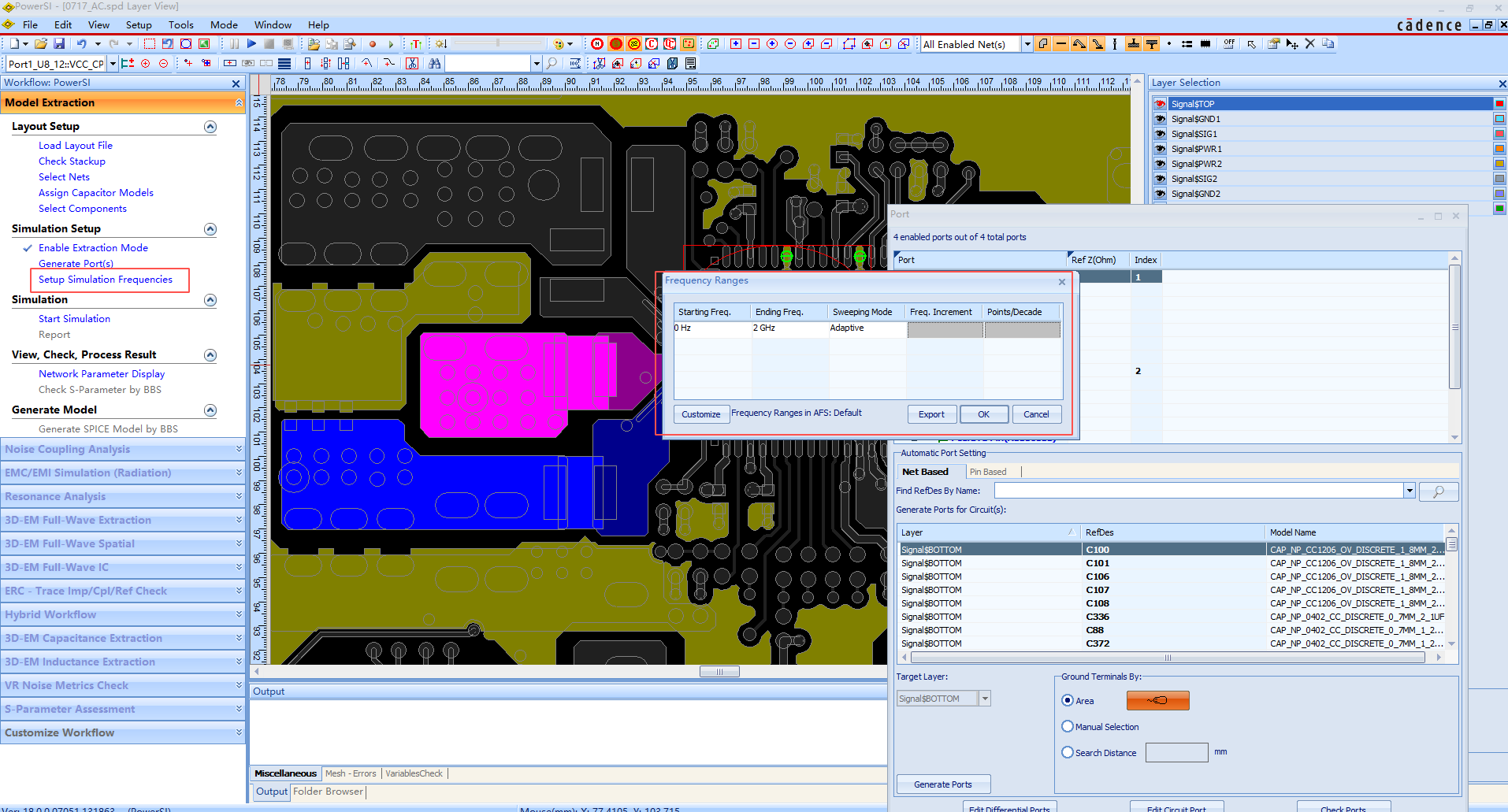Open the Tools menu
This screenshot has height=812, width=1508.
coord(180,24)
